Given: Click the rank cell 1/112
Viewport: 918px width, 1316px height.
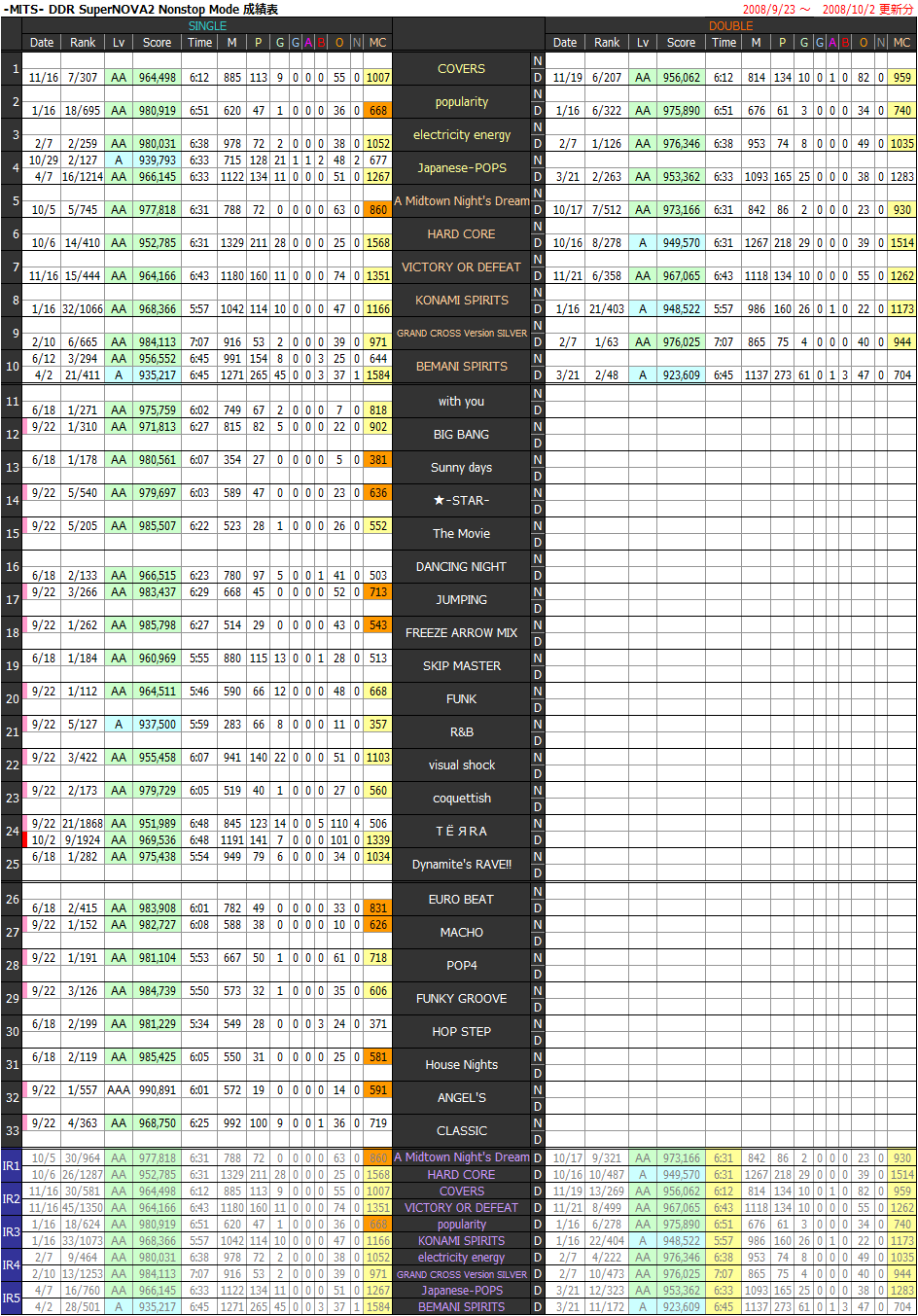Looking at the screenshot, I should 83,692.
